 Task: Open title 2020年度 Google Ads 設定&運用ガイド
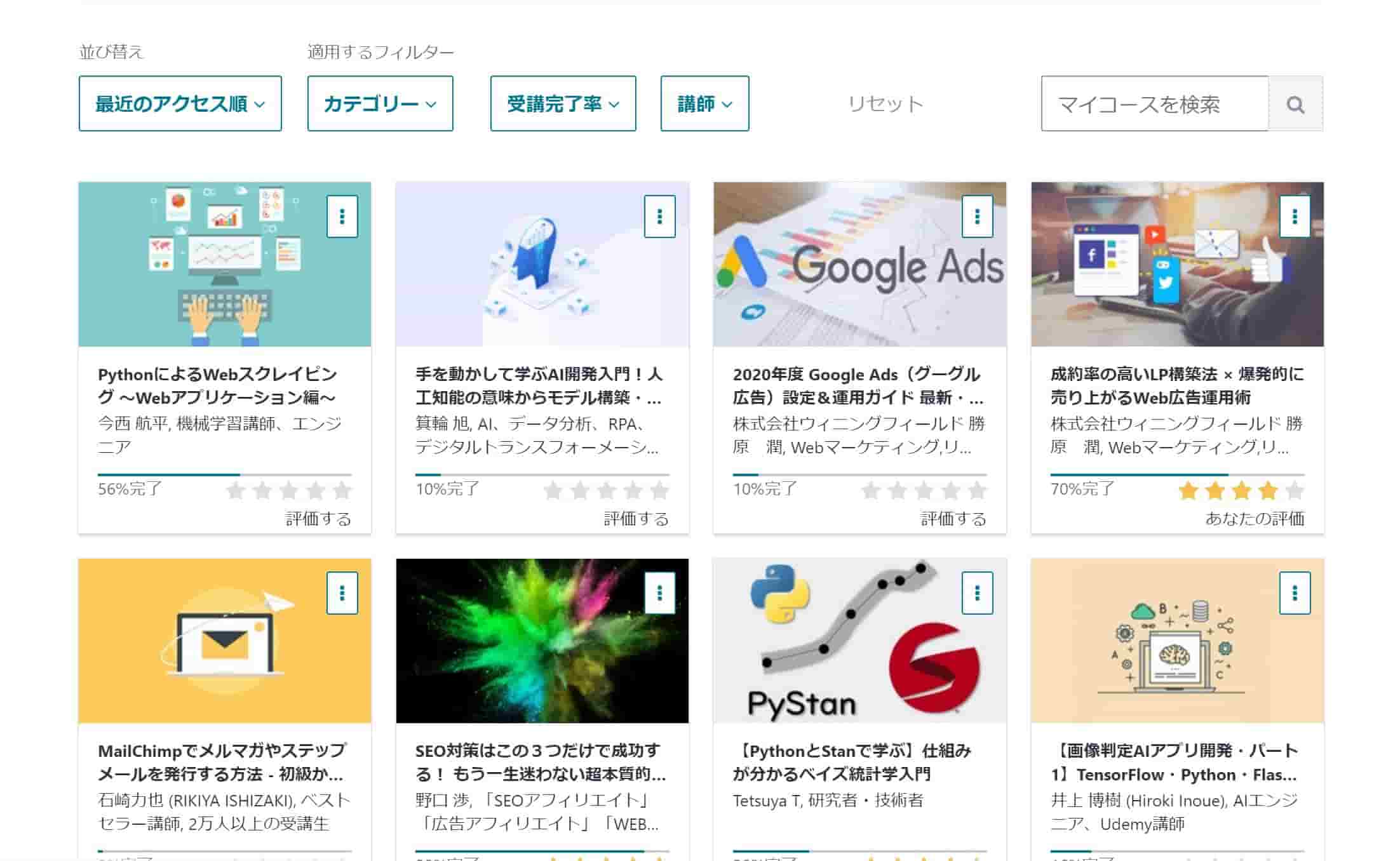858,386
